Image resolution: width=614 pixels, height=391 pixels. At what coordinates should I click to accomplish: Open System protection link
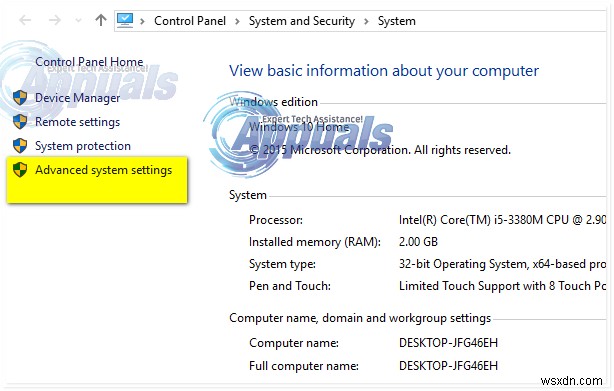83,146
